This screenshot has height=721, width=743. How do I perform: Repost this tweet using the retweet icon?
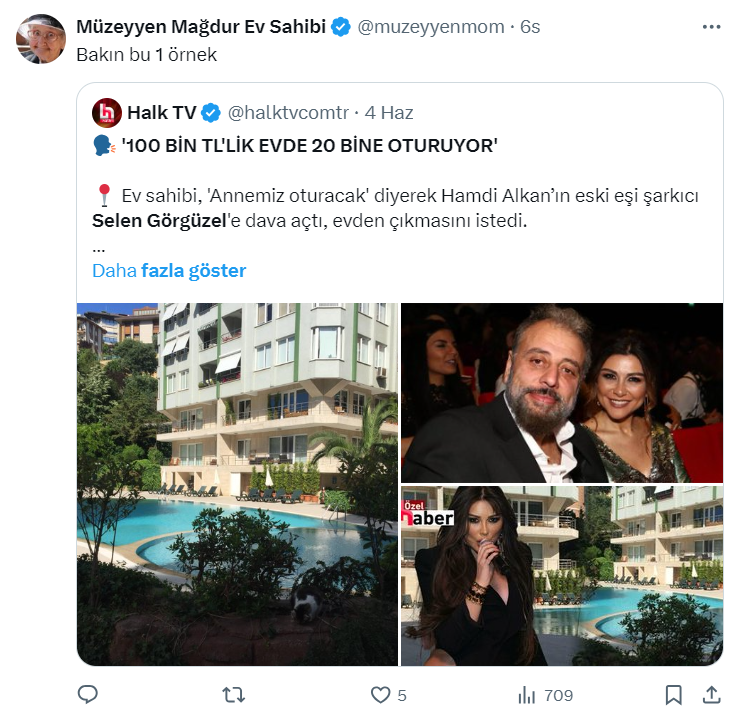click(x=233, y=694)
